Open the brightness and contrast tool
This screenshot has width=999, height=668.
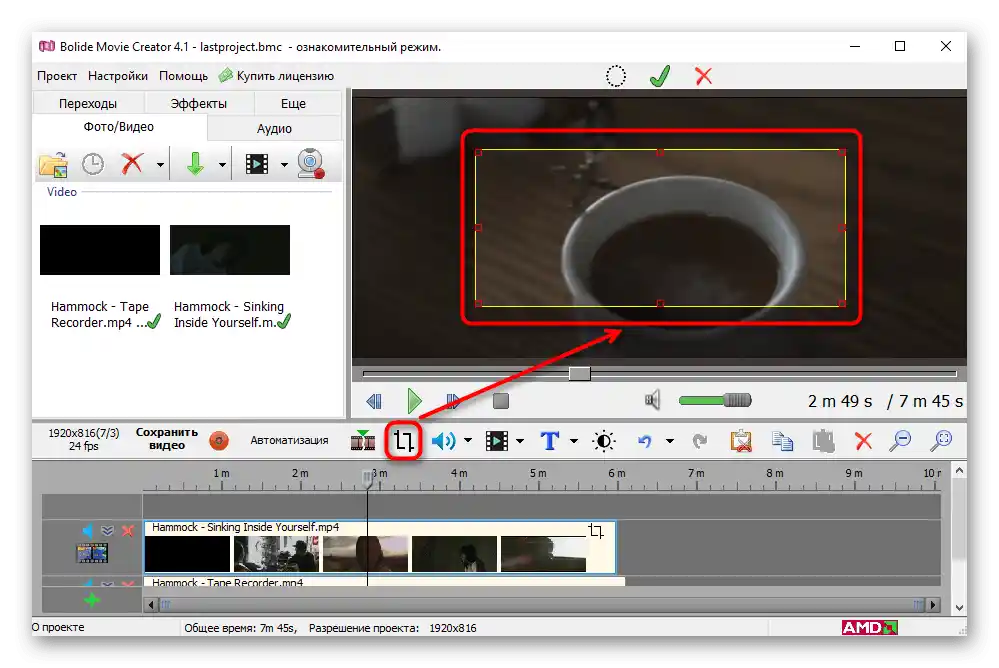[603, 440]
